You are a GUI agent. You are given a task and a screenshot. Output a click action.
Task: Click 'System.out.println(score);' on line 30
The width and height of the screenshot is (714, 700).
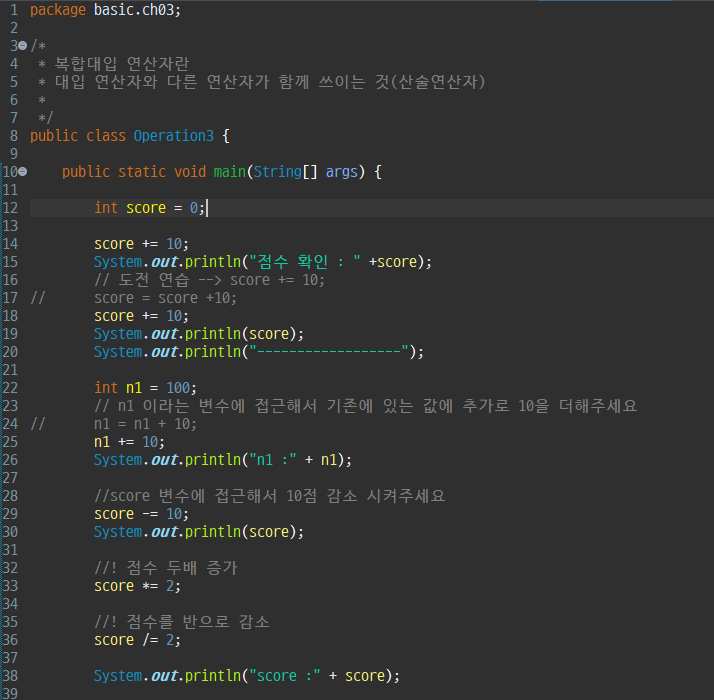[199, 532]
